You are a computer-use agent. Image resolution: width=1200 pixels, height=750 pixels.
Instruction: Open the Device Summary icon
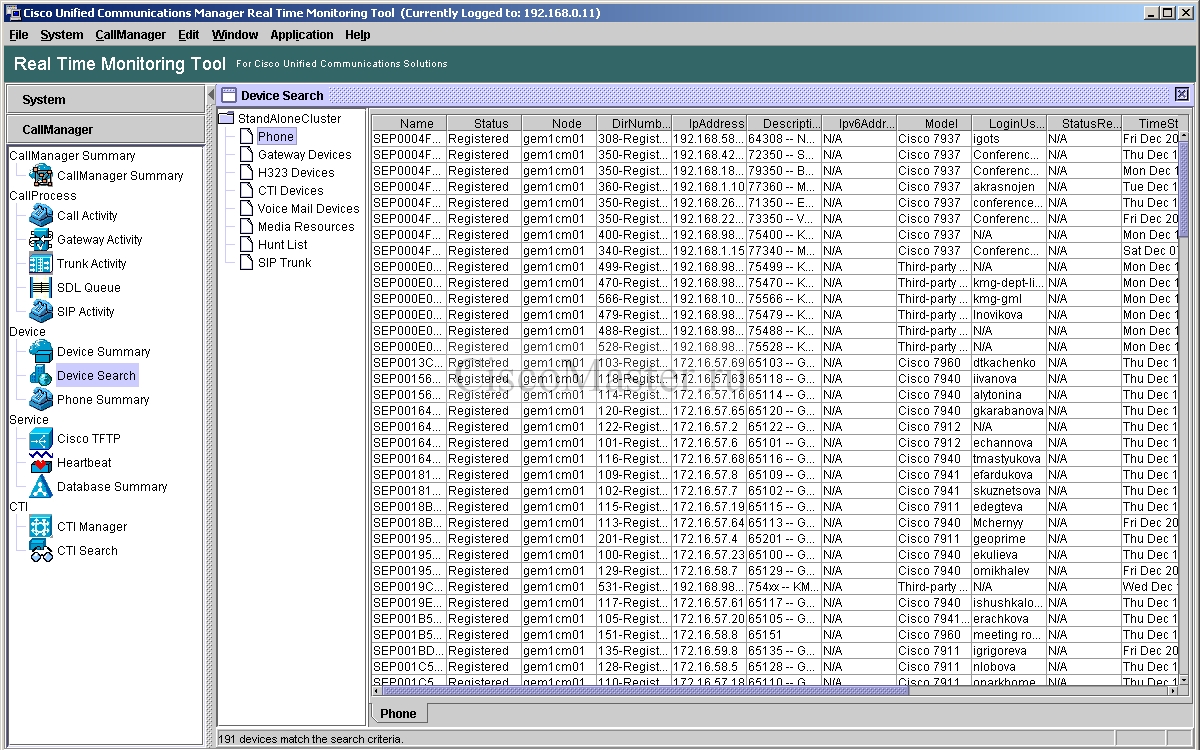pyautogui.click(x=41, y=351)
